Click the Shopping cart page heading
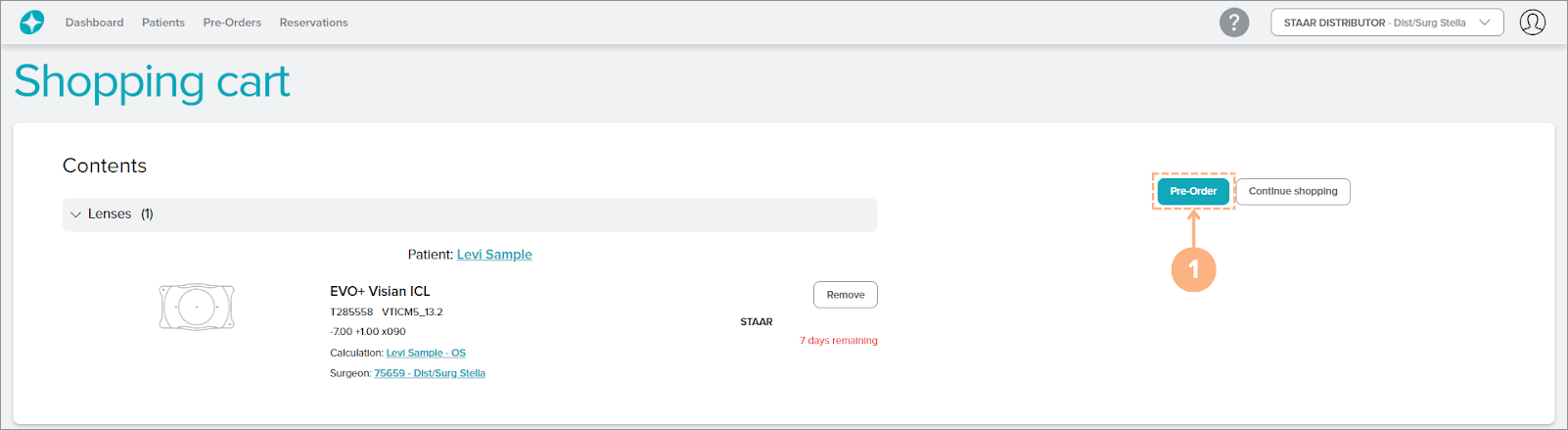The height and width of the screenshot is (430, 1568). pos(152,81)
